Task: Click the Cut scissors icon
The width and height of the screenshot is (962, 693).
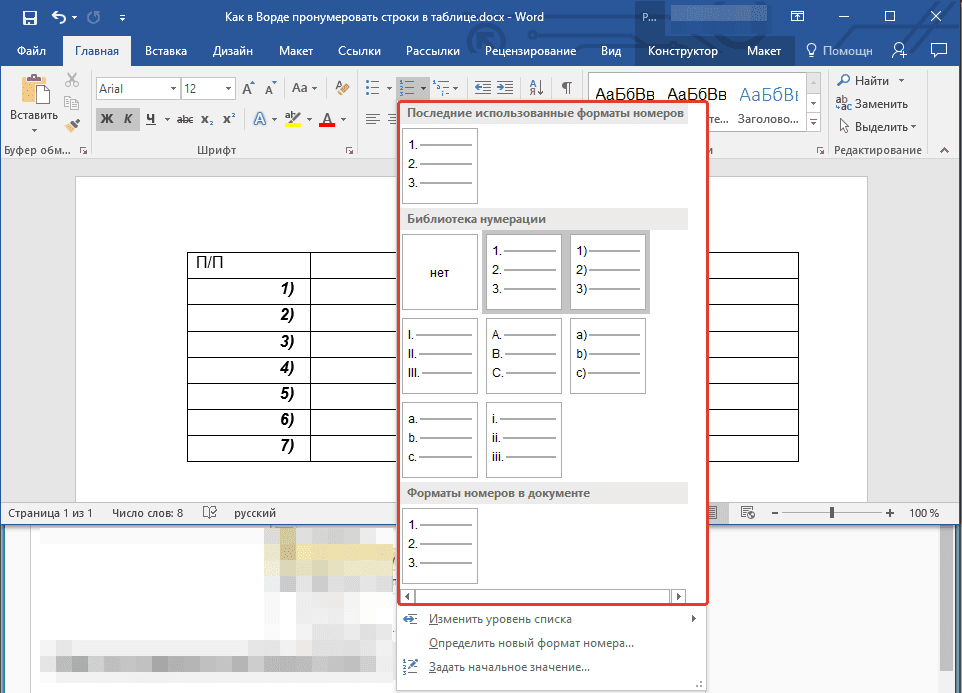Action: (x=72, y=81)
